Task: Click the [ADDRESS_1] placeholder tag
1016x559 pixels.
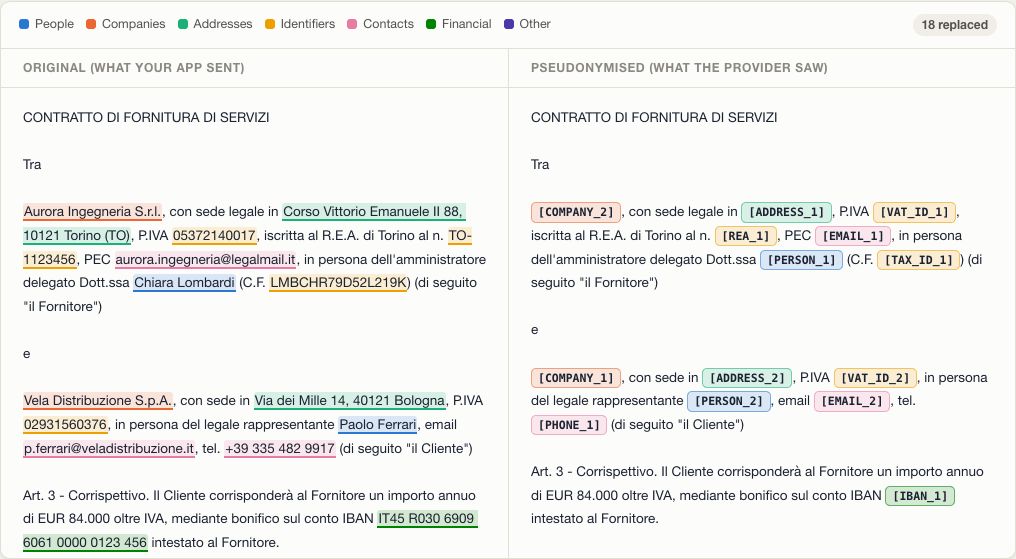Action: (x=786, y=212)
